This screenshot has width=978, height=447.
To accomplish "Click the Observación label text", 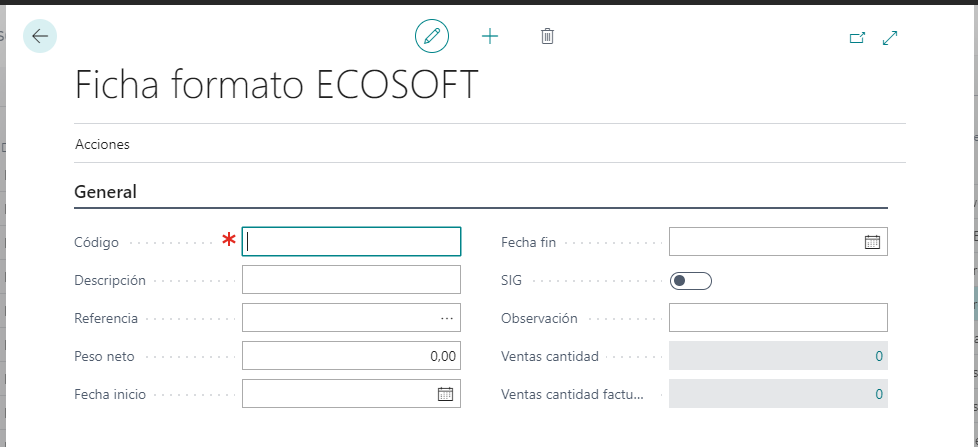I will (540, 319).
